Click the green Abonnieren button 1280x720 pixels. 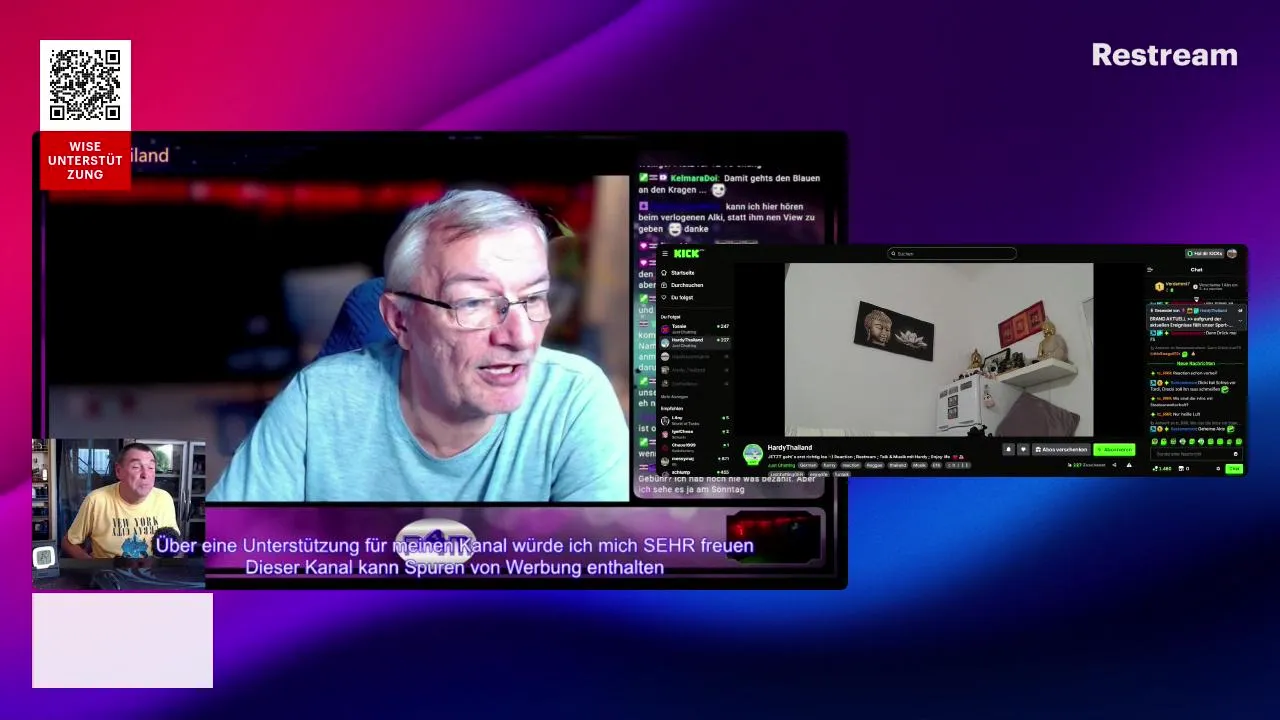click(1114, 449)
